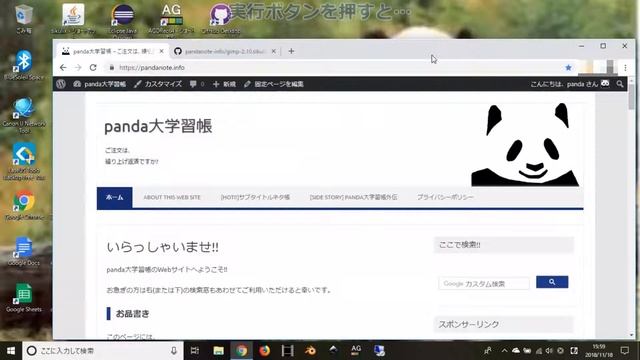640x360 pixels.
Task: Show hidden system tray icons
Action: pos(504,351)
